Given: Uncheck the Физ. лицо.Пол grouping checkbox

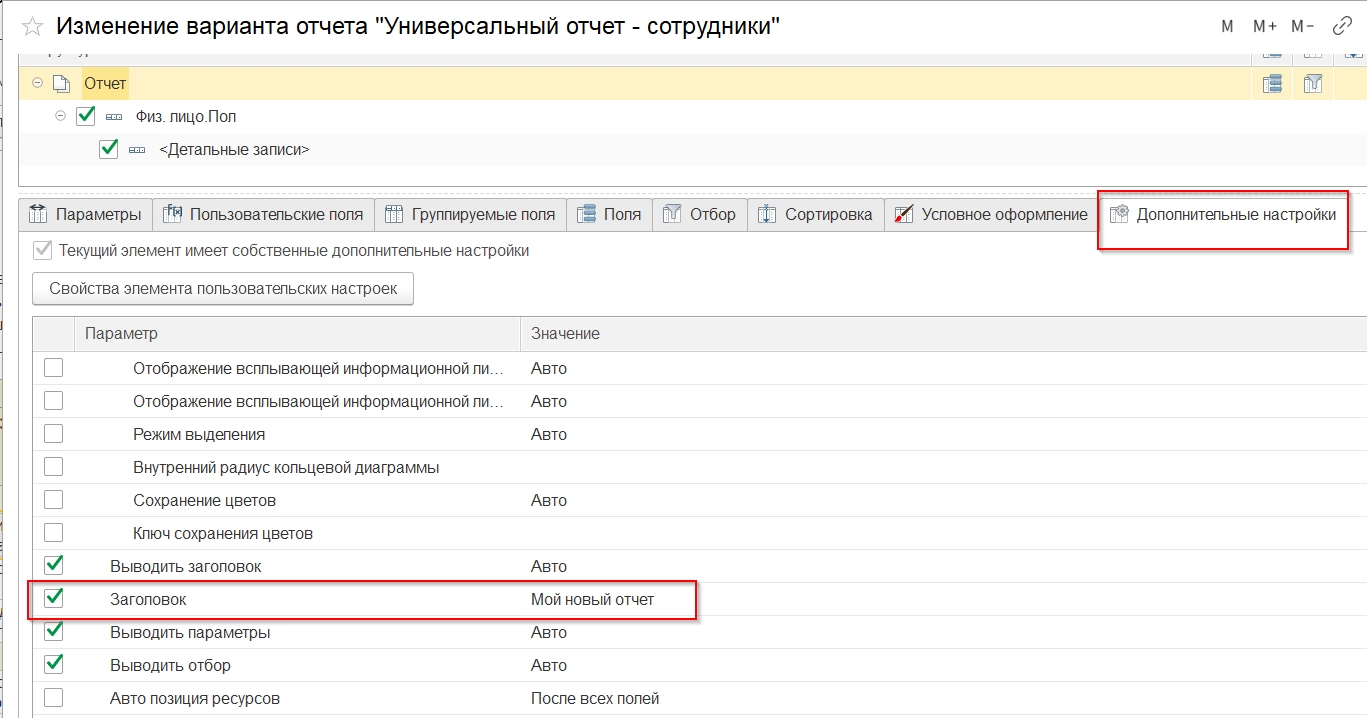Looking at the screenshot, I should coord(86,116).
